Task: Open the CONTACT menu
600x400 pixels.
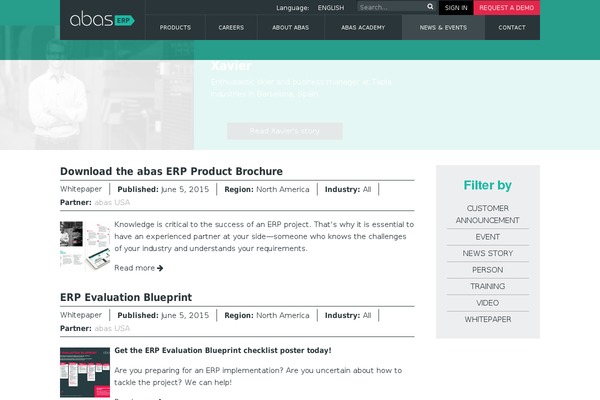Action: coord(512,28)
